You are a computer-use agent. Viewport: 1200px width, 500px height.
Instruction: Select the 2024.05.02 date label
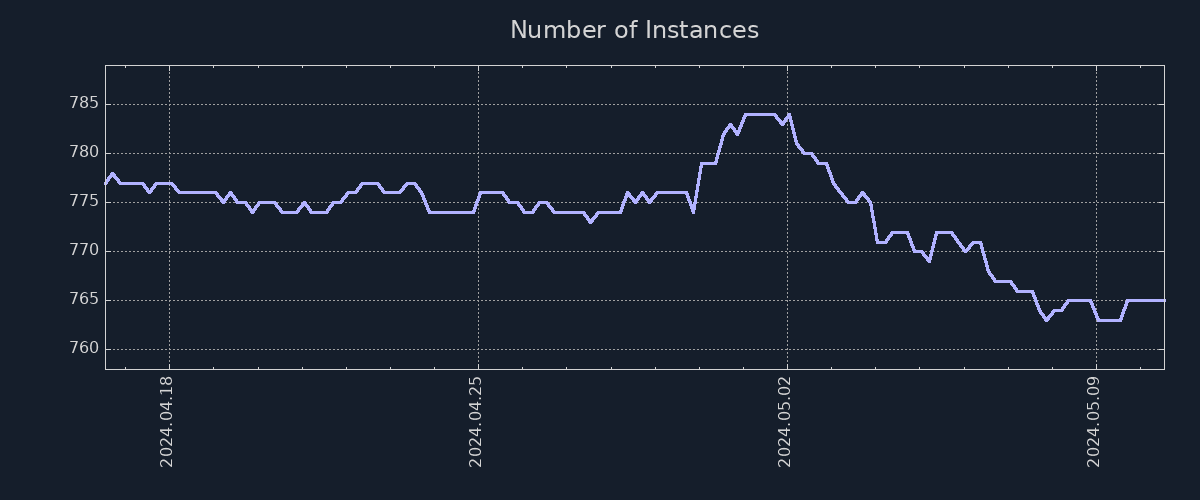coord(786,421)
